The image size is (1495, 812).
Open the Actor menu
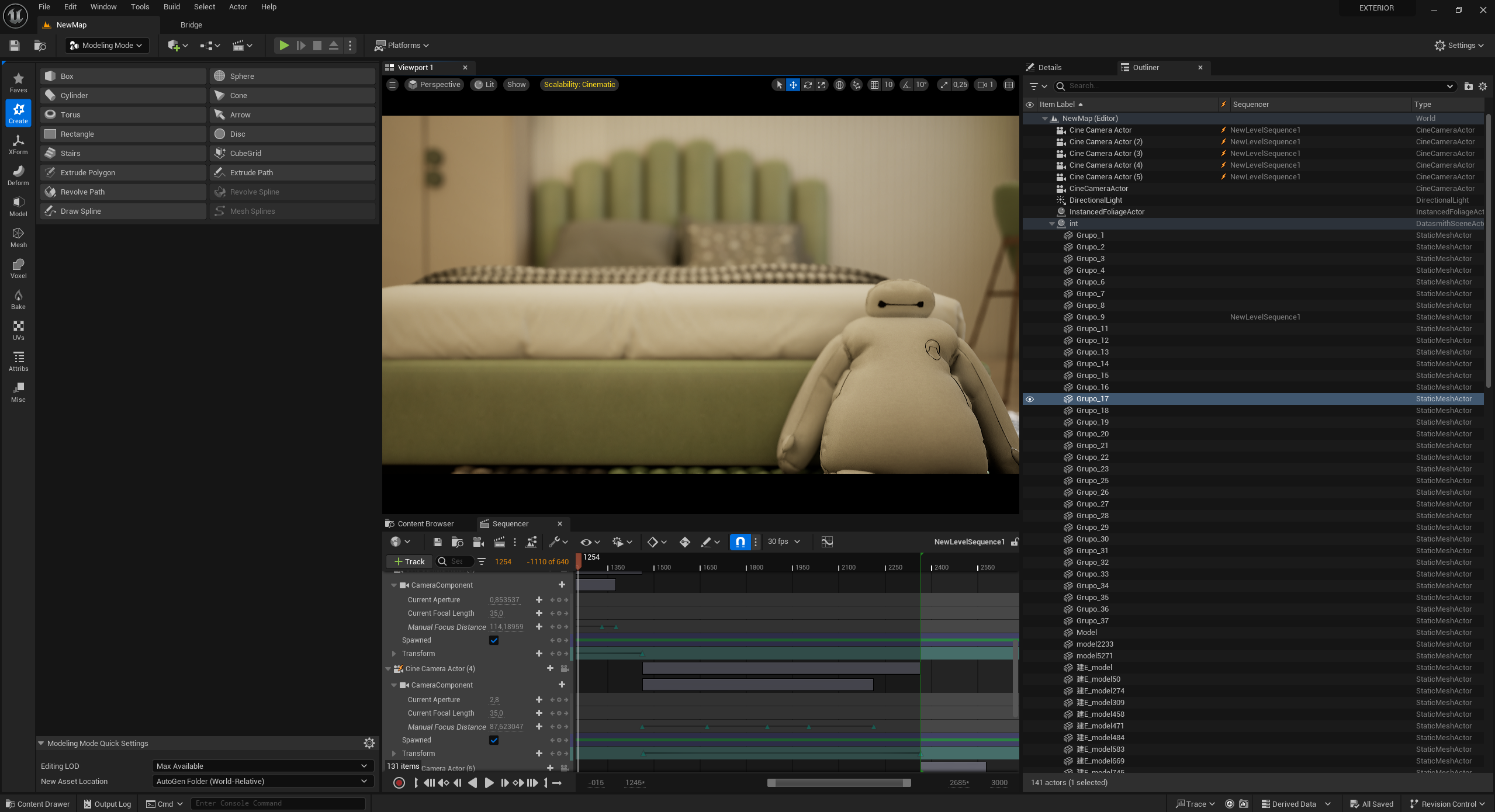coord(238,7)
